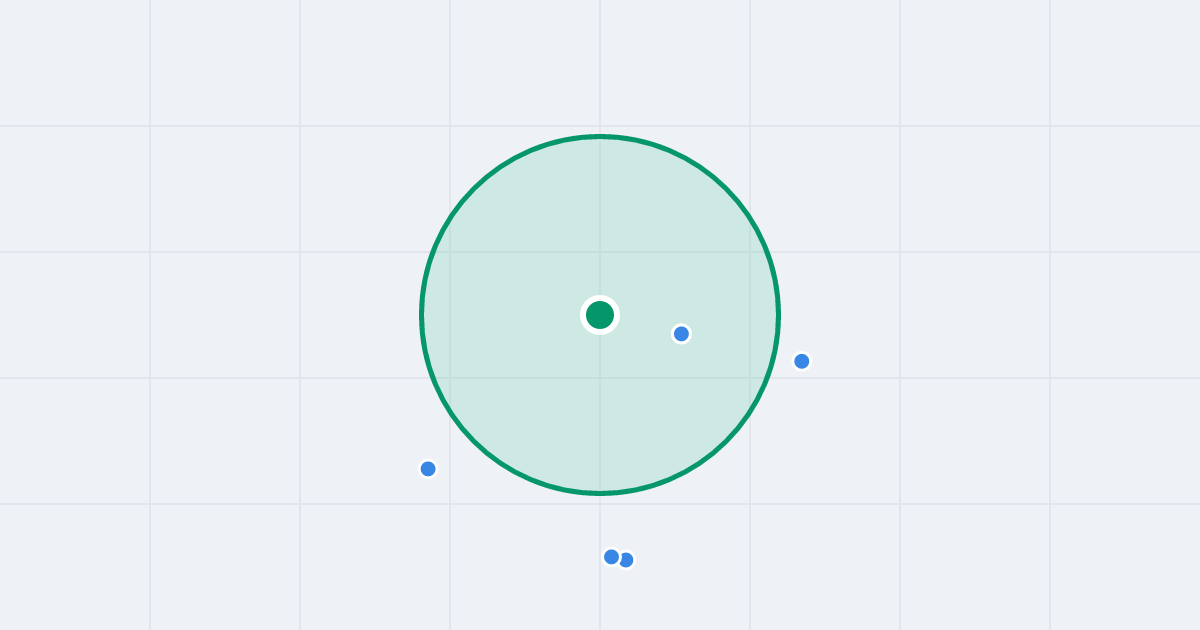
Task: Click the green center marker of the circle
Action: (x=600, y=315)
